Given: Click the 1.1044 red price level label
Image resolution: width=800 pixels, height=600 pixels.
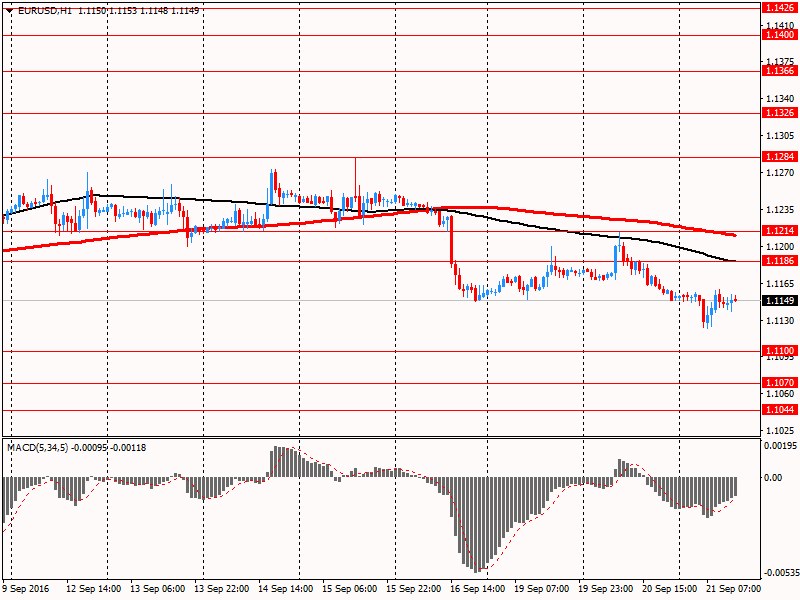Looking at the screenshot, I should coord(780,410).
